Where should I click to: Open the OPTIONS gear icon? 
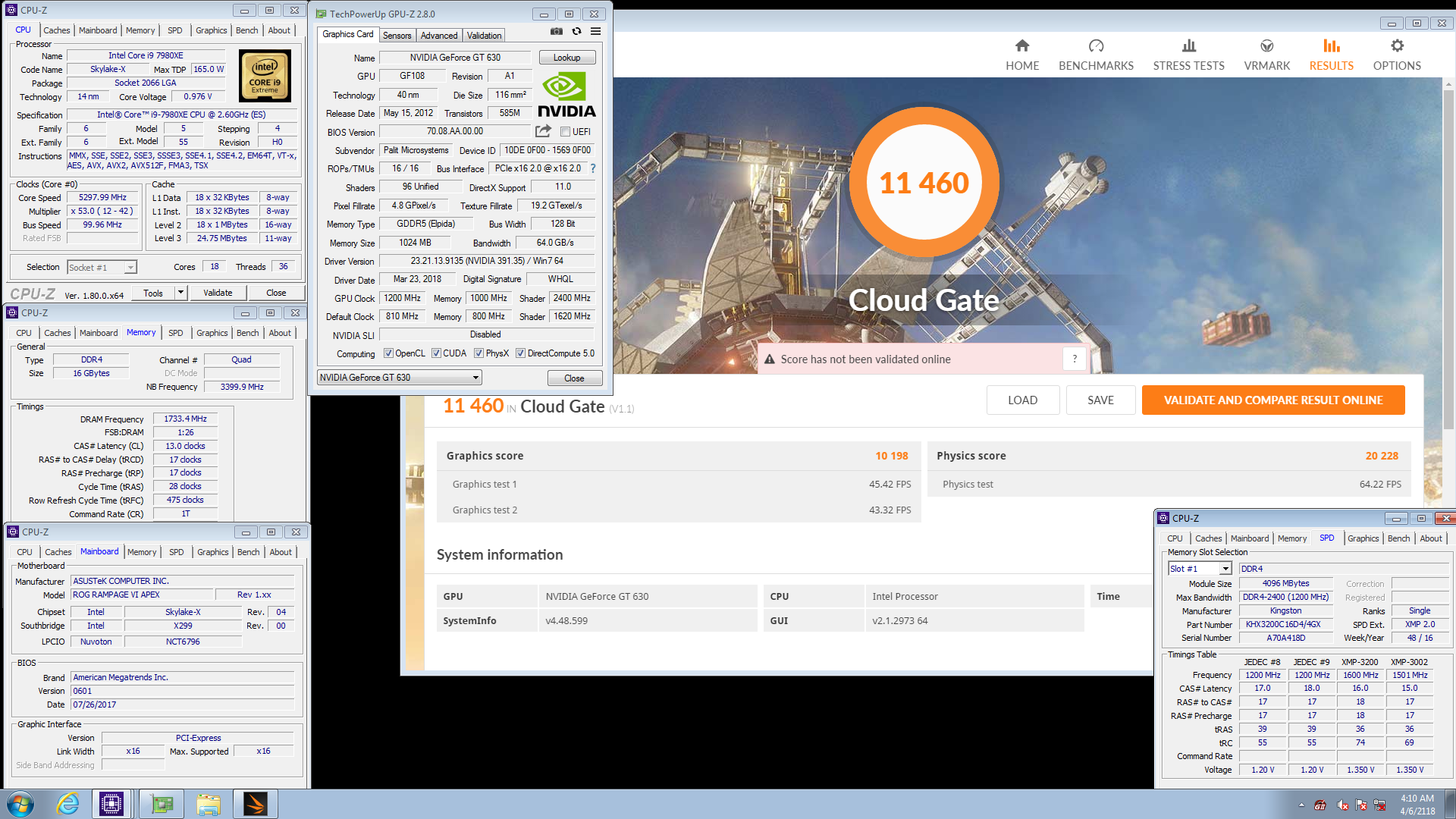pyautogui.click(x=1397, y=46)
